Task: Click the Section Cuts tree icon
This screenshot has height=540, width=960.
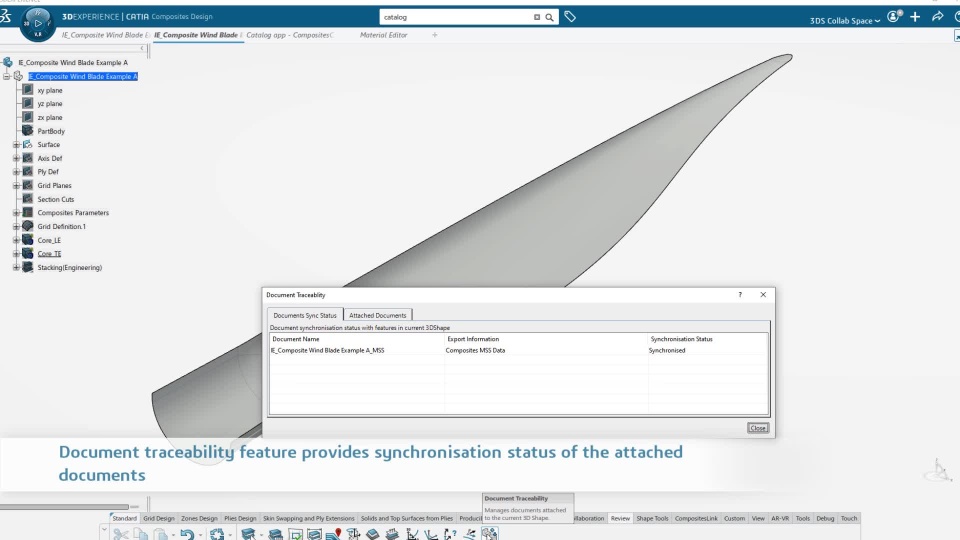Action: [28, 199]
